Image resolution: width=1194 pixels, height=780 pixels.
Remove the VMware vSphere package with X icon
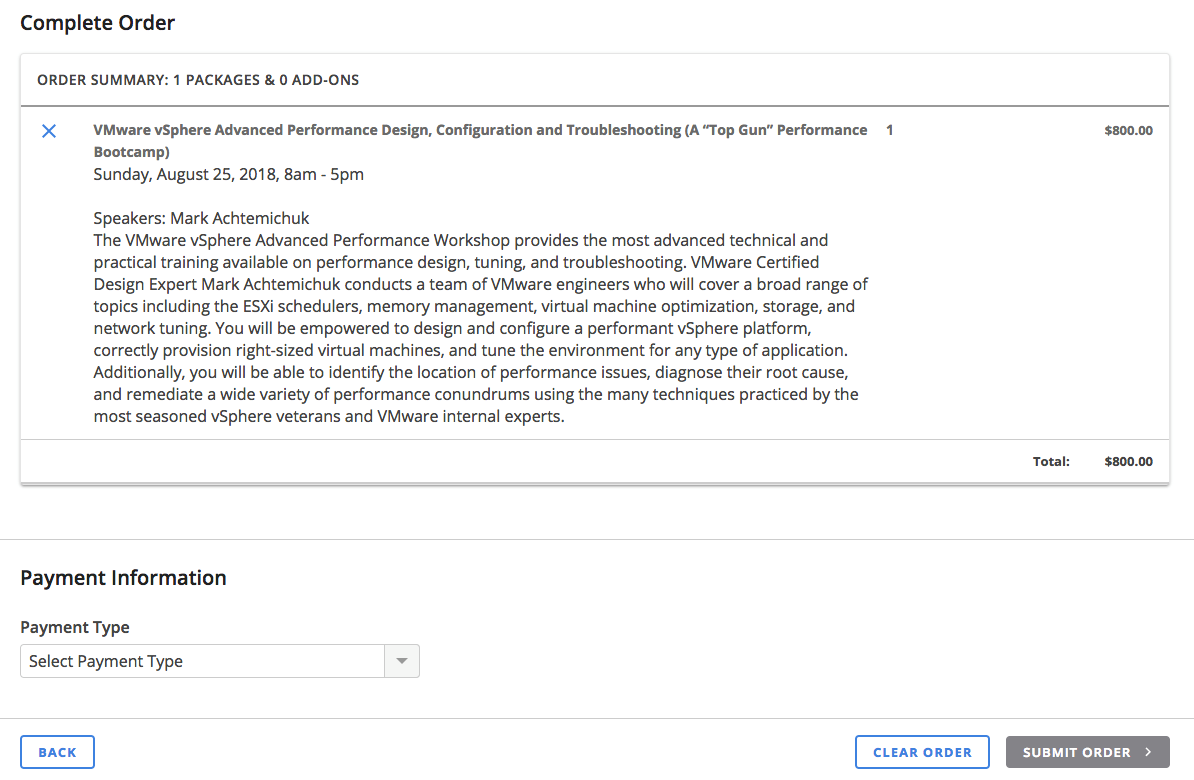coord(48,131)
